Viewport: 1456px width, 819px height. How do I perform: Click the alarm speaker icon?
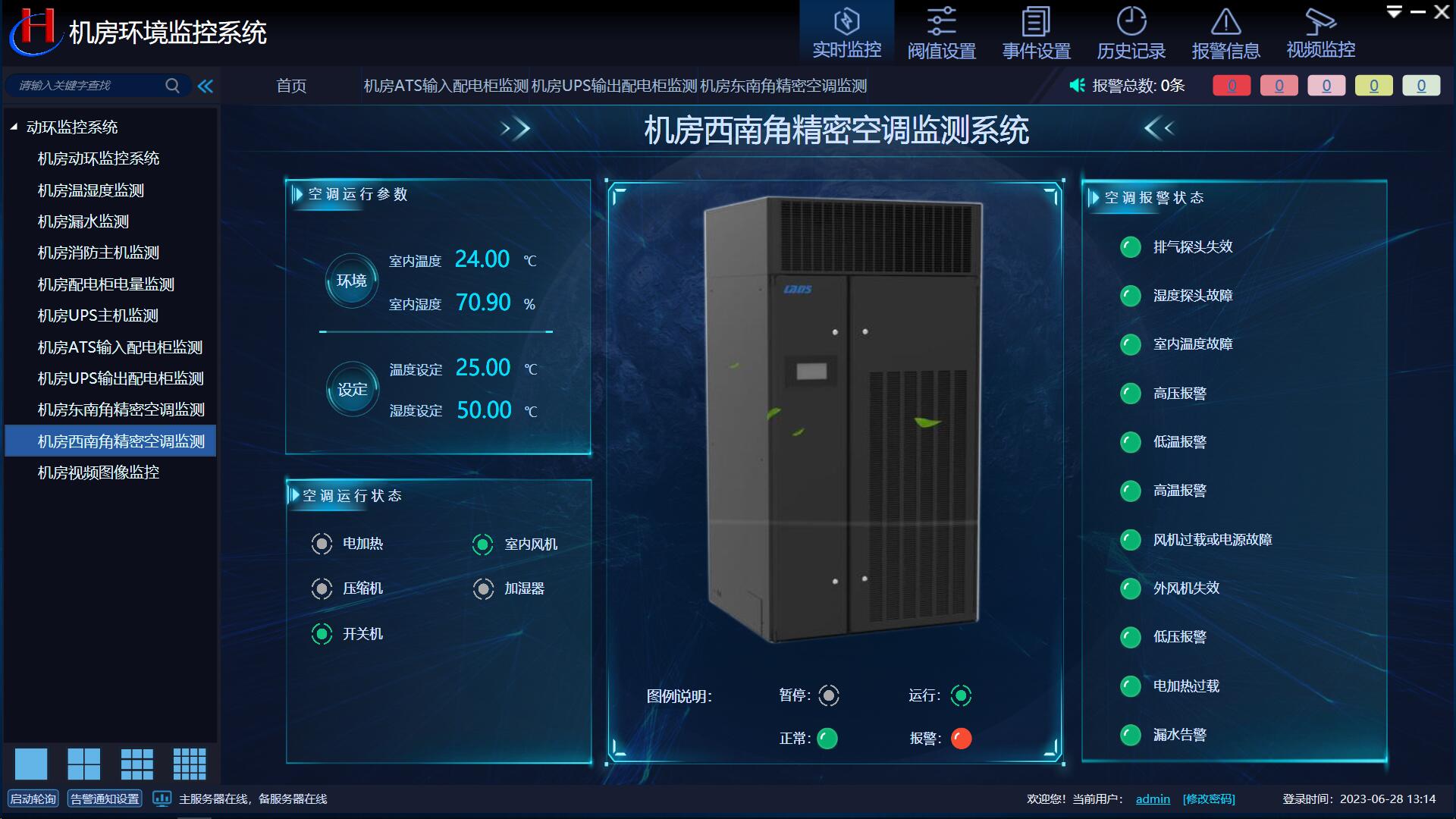point(1077,86)
